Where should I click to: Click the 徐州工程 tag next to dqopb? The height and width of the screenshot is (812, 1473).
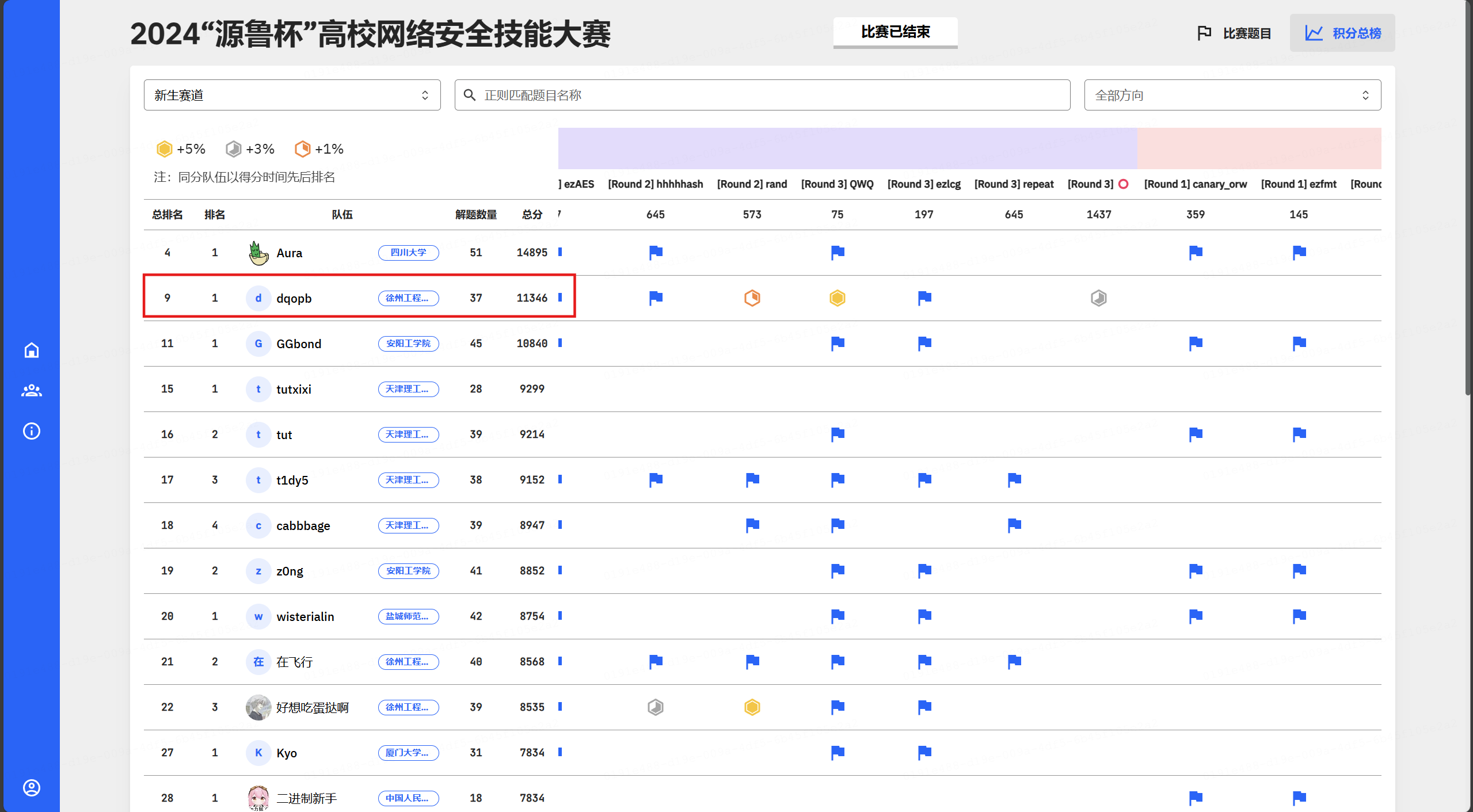coord(408,298)
